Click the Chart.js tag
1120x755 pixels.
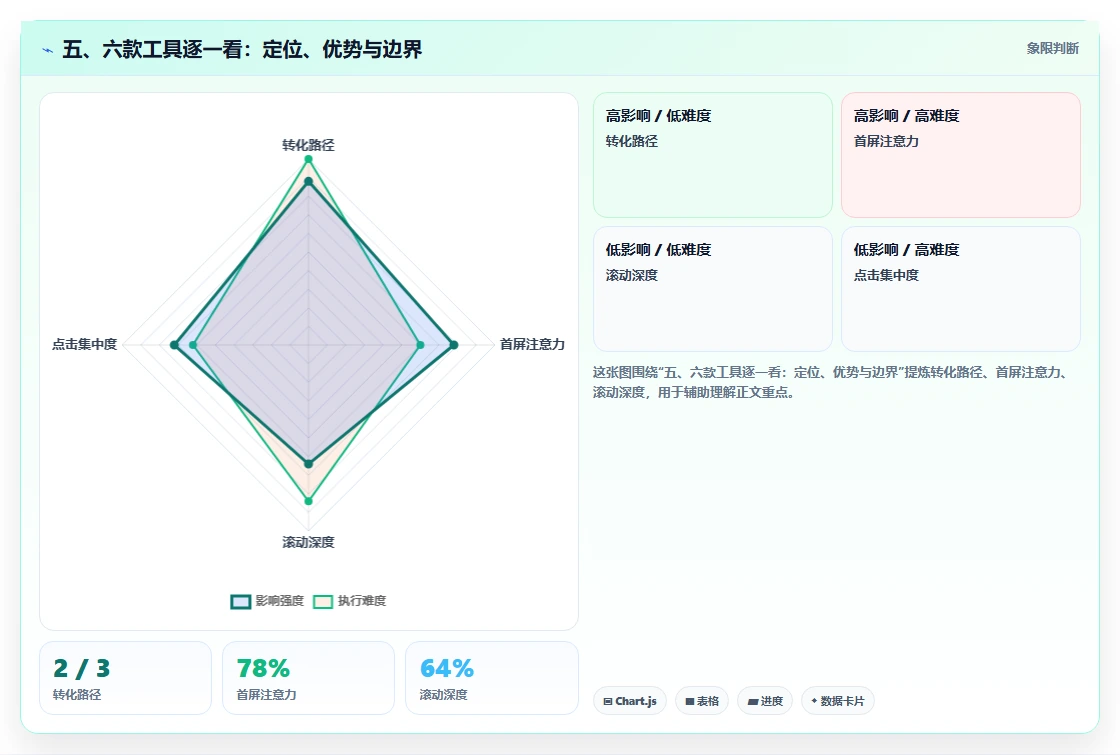point(630,701)
